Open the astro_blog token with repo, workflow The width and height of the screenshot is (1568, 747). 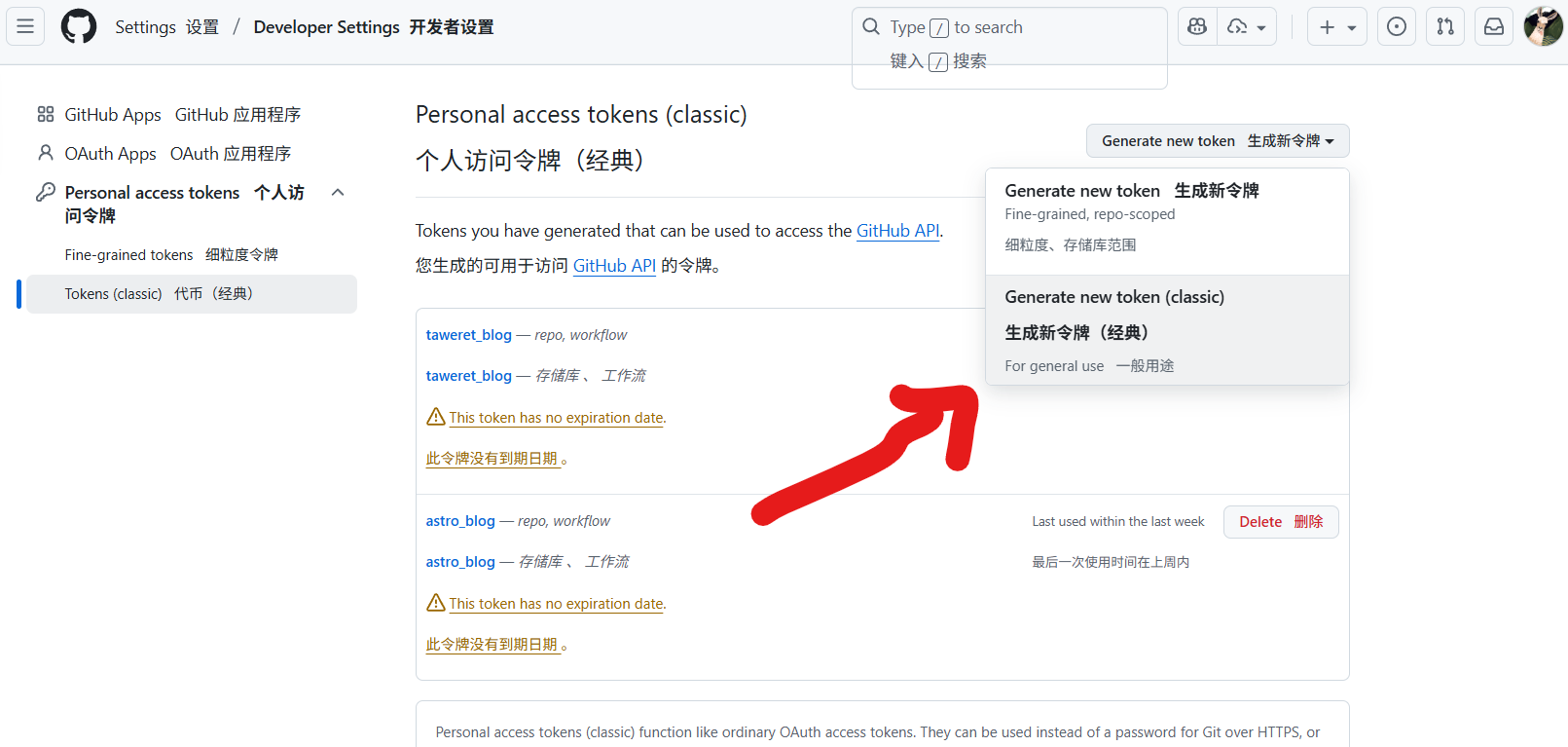coord(460,521)
